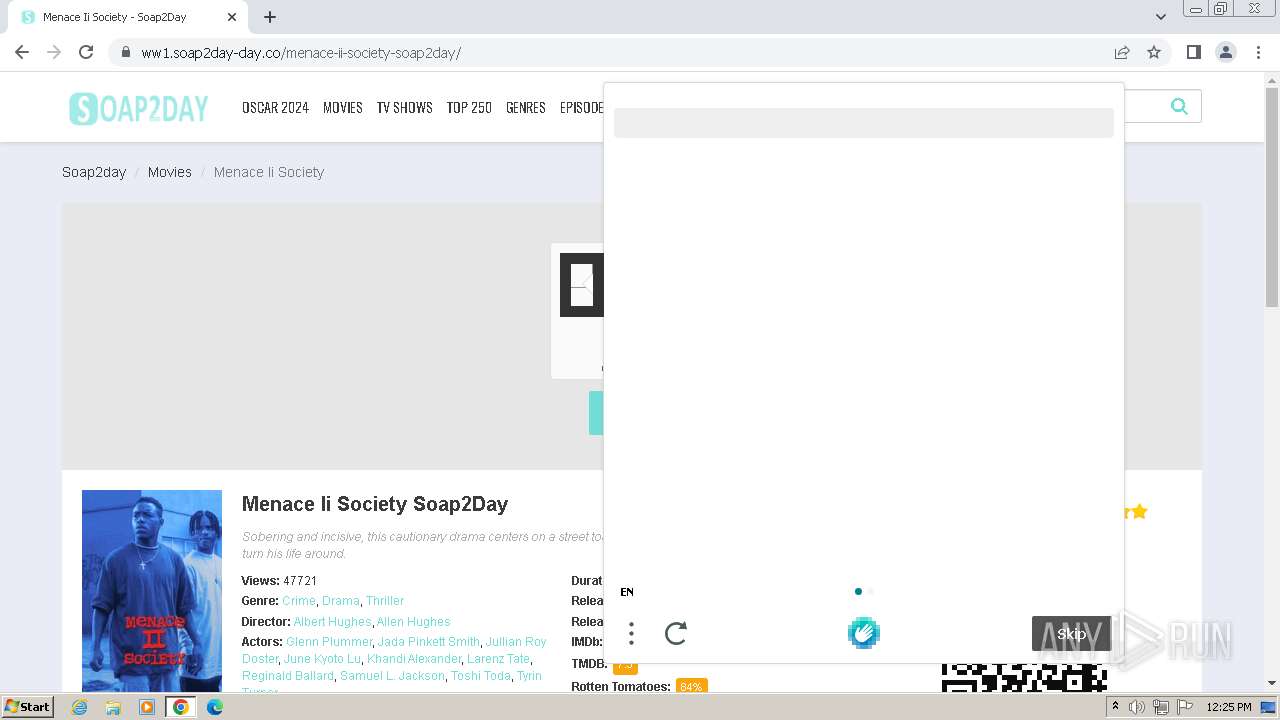This screenshot has width=1280, height=720.
Task: Click the browser back arrow
Action: [22, 52]
